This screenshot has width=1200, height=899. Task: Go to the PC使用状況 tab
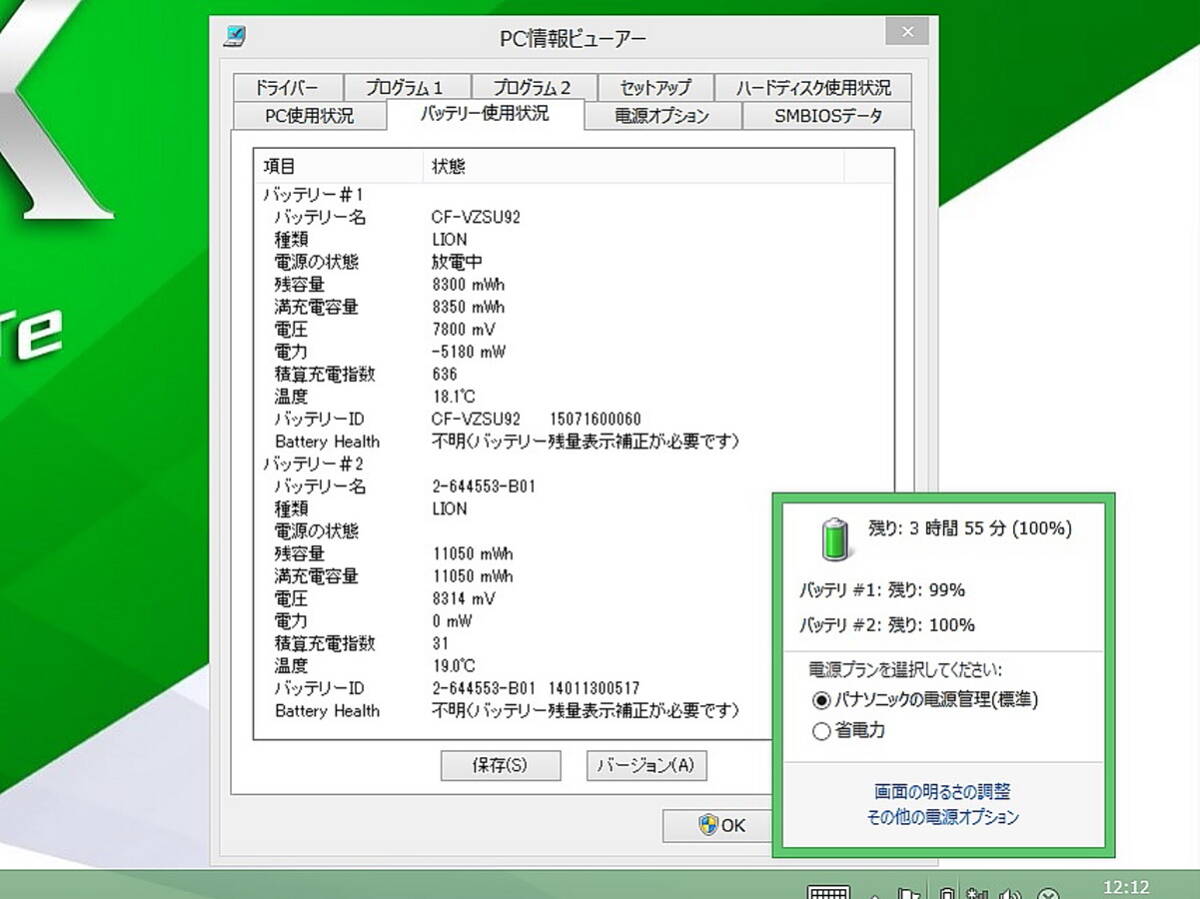tap(309, 115)
